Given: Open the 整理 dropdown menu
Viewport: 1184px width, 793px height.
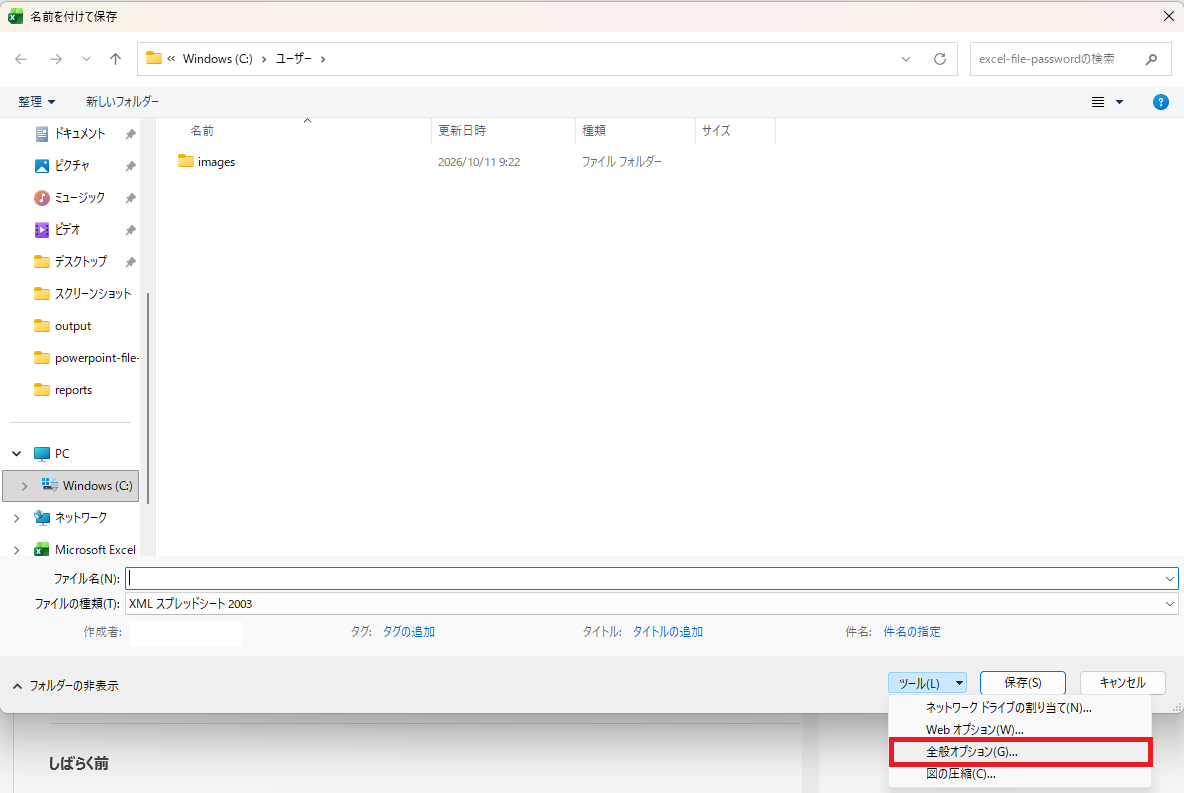Looking at the screenshot, I should (x=36, y=102).
